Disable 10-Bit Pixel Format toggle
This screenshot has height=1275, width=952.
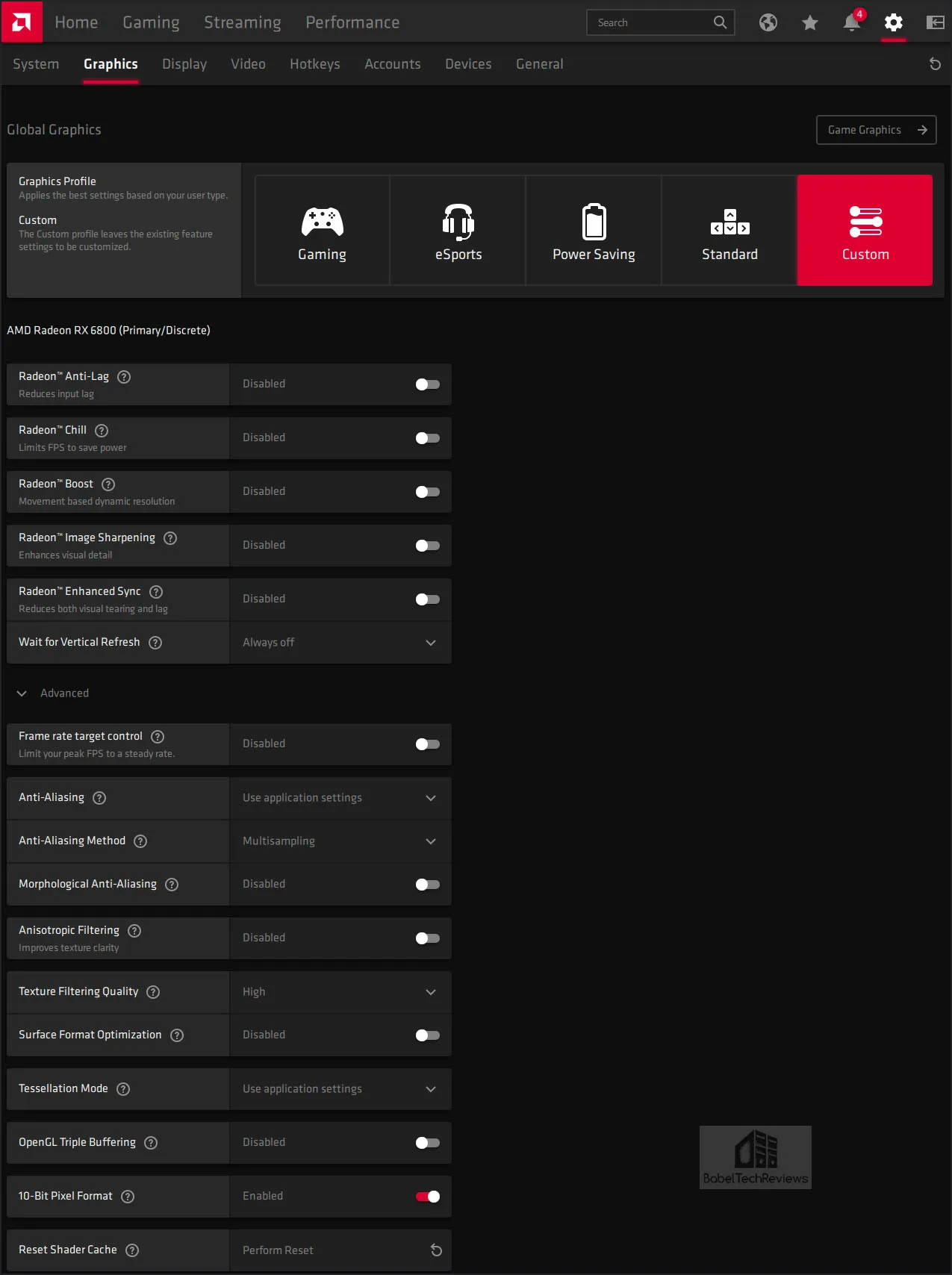(x=428, y=1197)
